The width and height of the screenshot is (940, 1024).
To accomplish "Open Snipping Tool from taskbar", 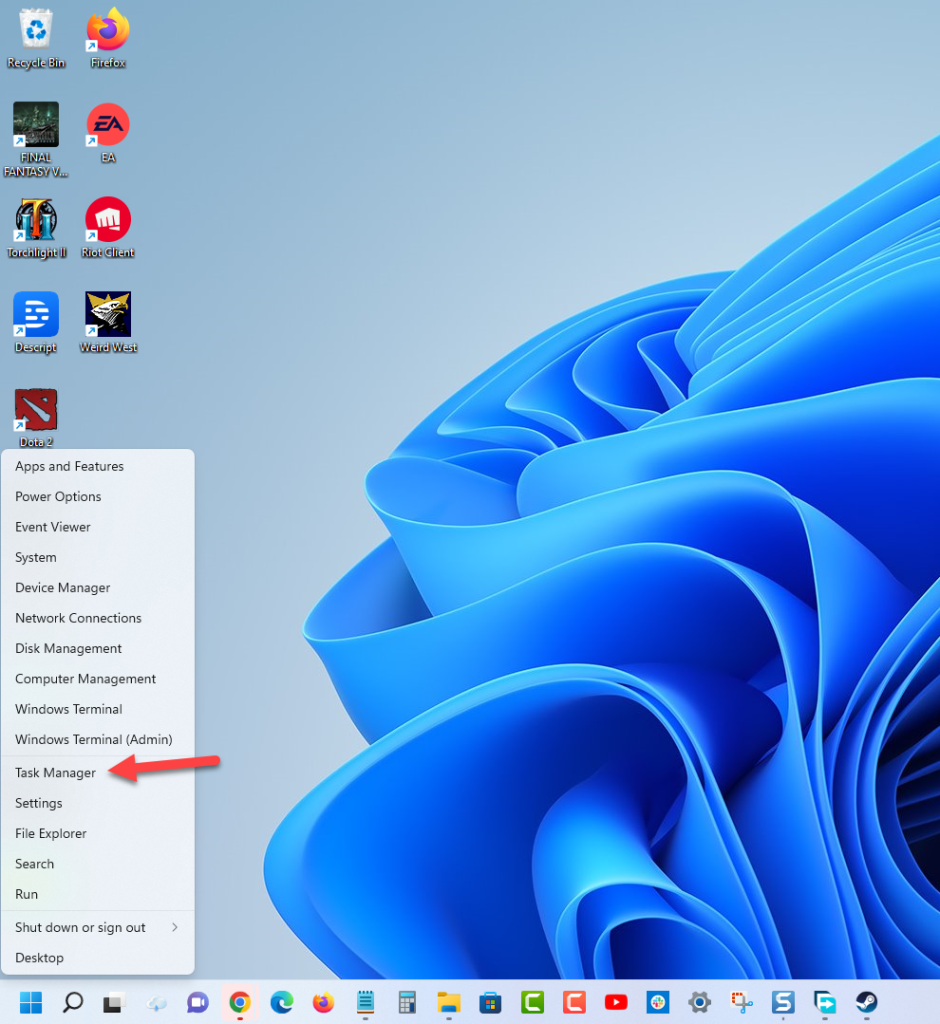I will [x=741, y=1002].
